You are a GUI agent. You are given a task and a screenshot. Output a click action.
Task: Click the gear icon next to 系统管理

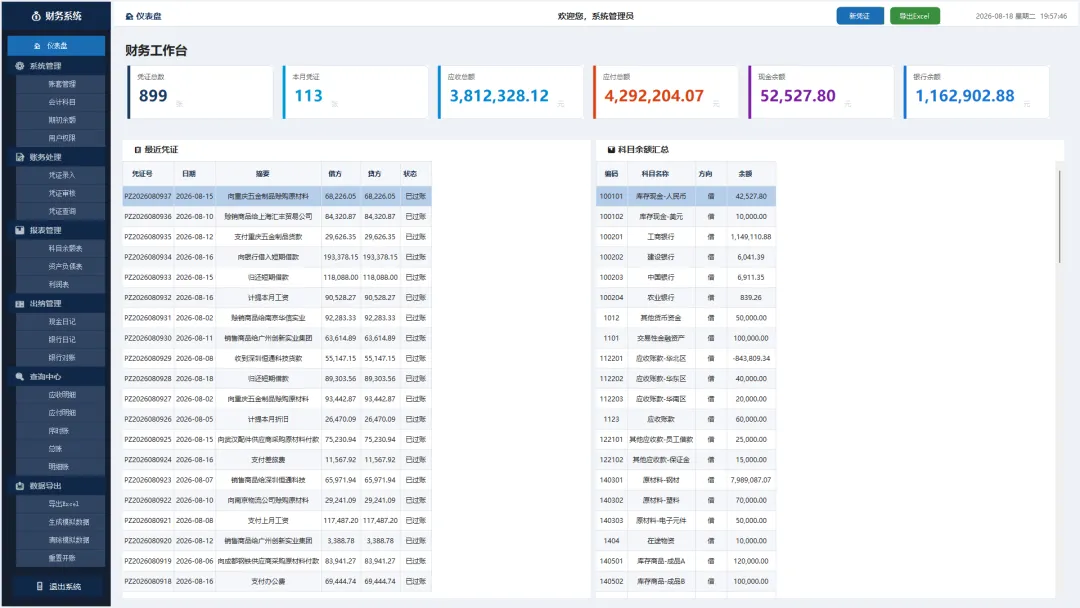coord(19,66)
